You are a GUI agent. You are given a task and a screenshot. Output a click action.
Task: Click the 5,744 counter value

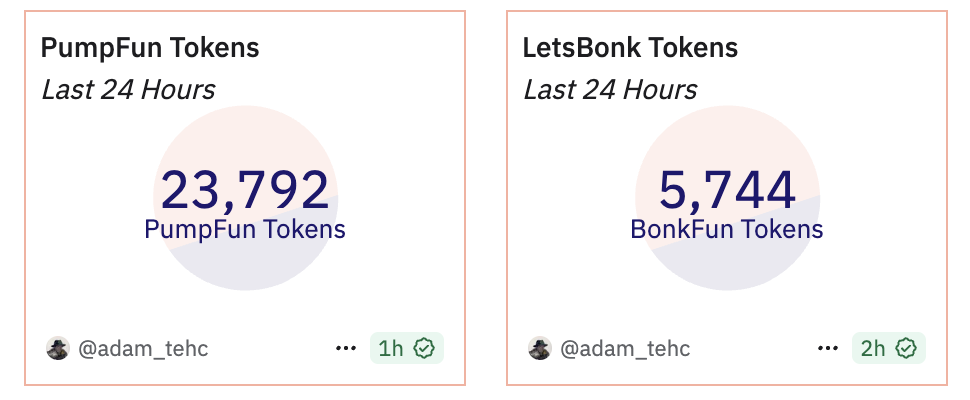[x=727, y=190]
